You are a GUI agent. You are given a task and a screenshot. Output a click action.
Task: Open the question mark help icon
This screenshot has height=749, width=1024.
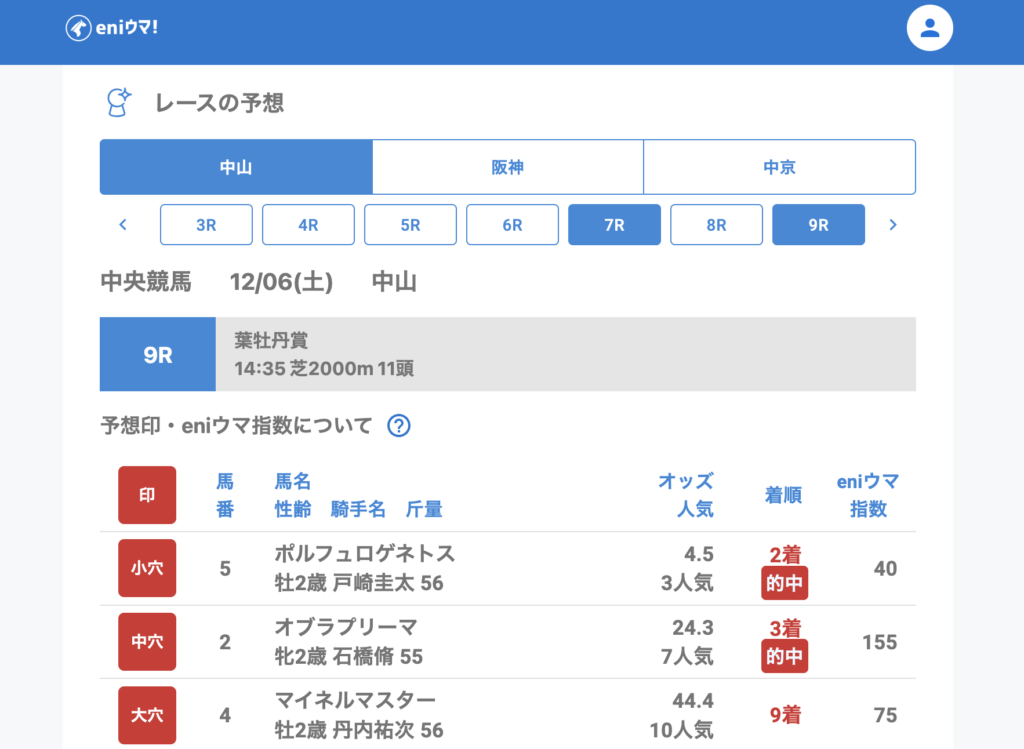[x=399, y=426]
